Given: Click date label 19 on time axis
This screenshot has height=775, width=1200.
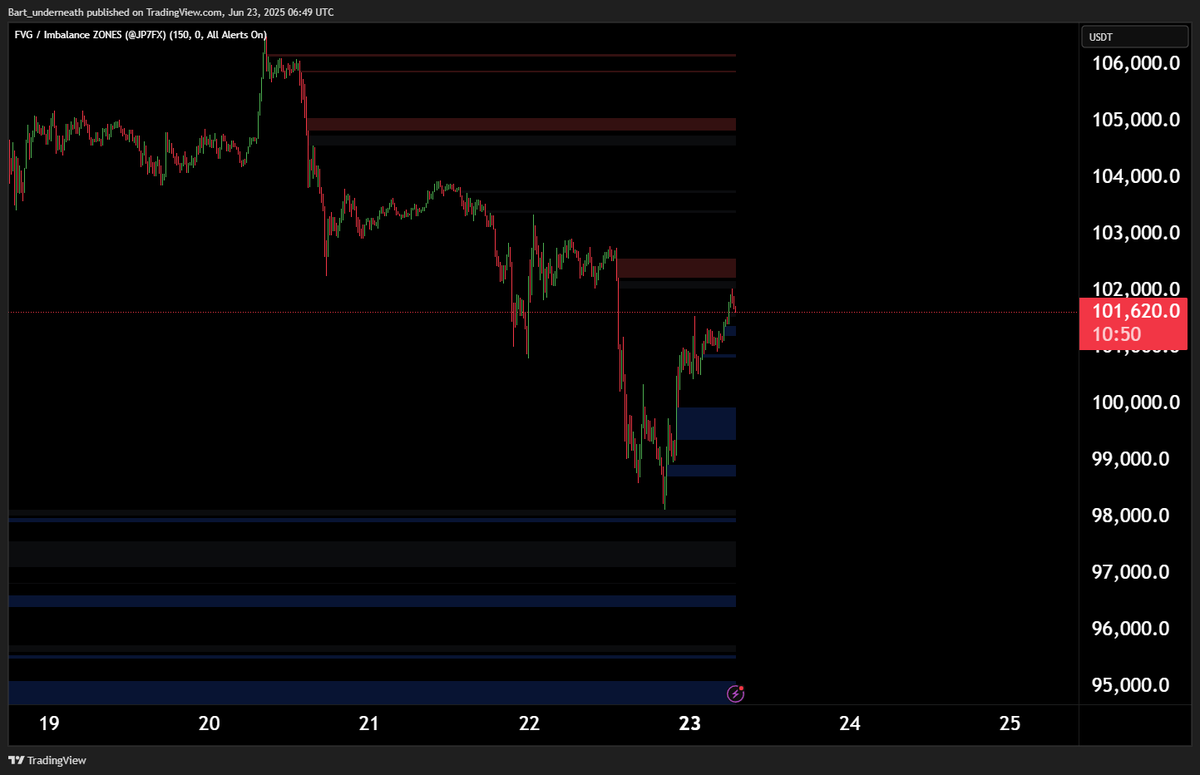Looking at the screenshot, I should click(x=49, y=723).
